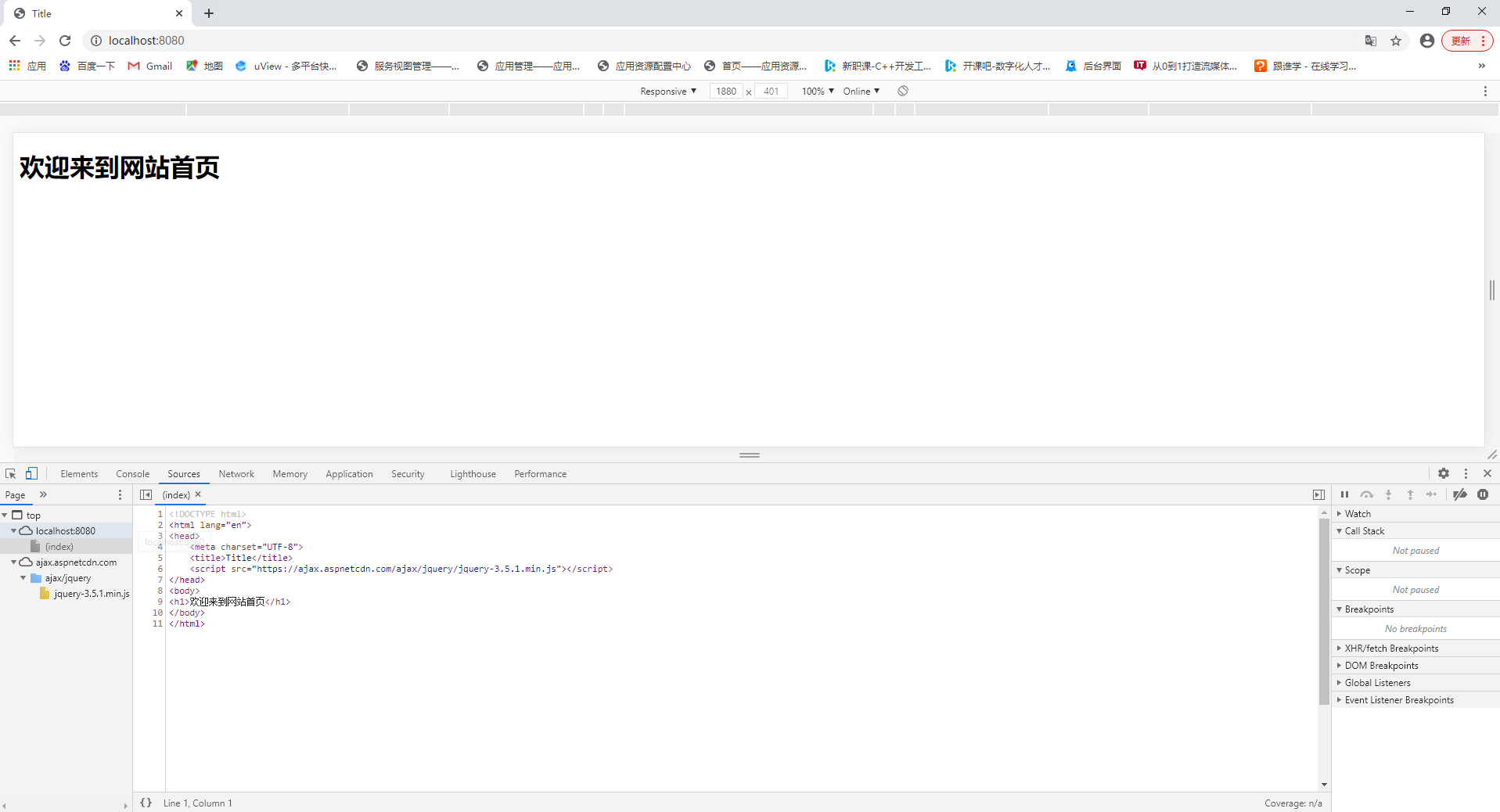The image size is (1500, 812).
Task: Click the step out button
Action: [x=1410, y=494]
